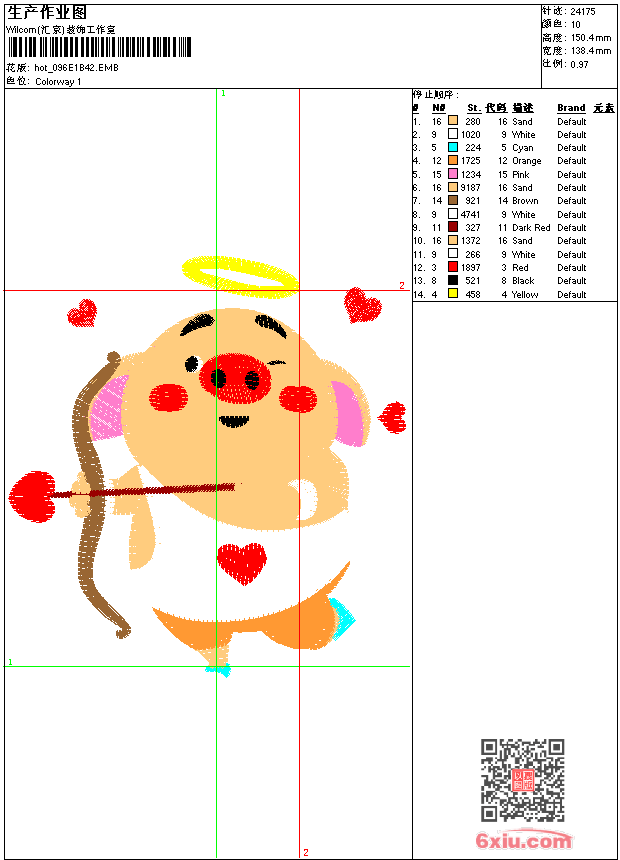Click the file name hot_096E1B42.EMB

[x=76, y=67]
